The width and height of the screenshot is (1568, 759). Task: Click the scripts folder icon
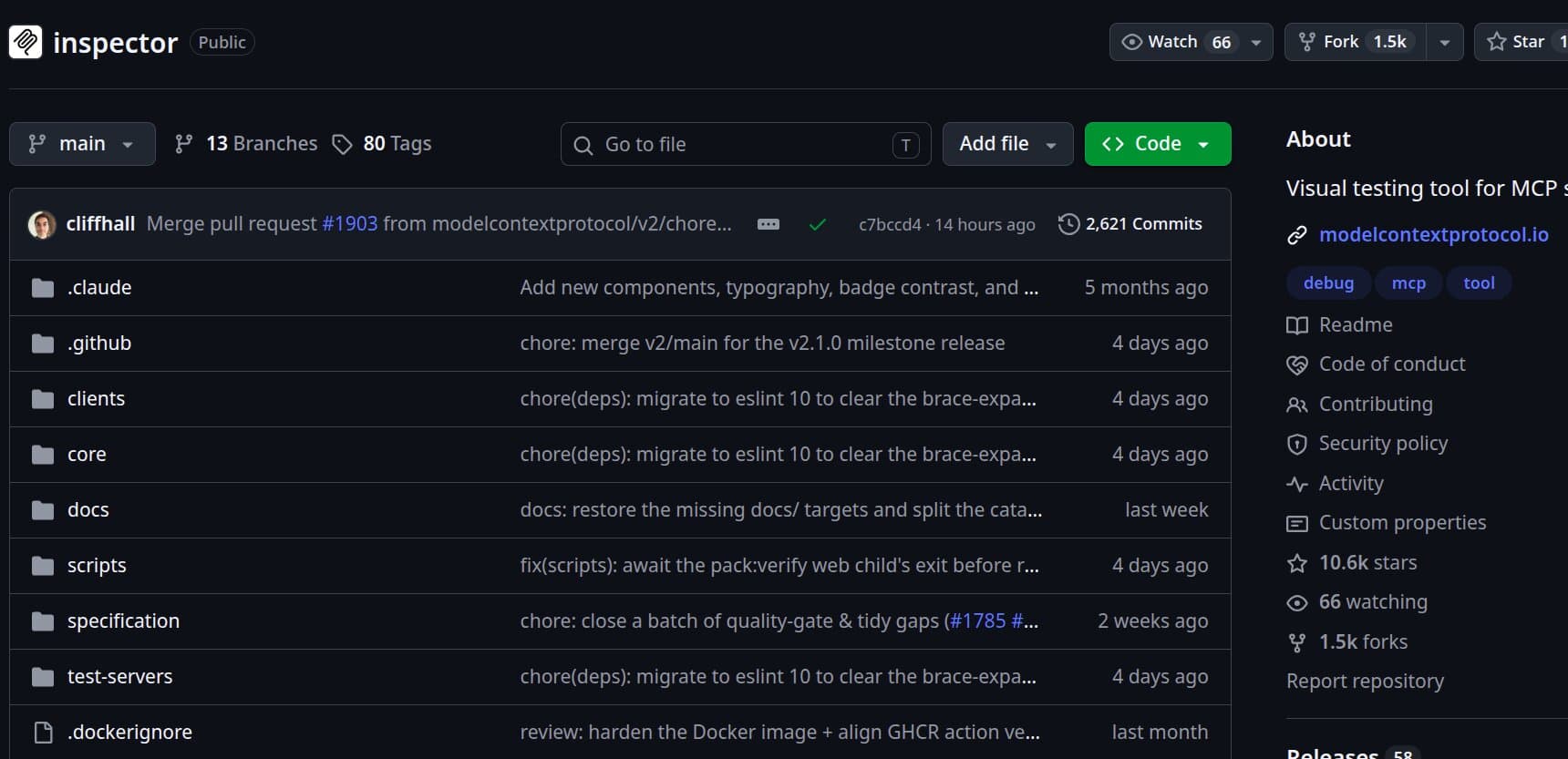[43, 566]
